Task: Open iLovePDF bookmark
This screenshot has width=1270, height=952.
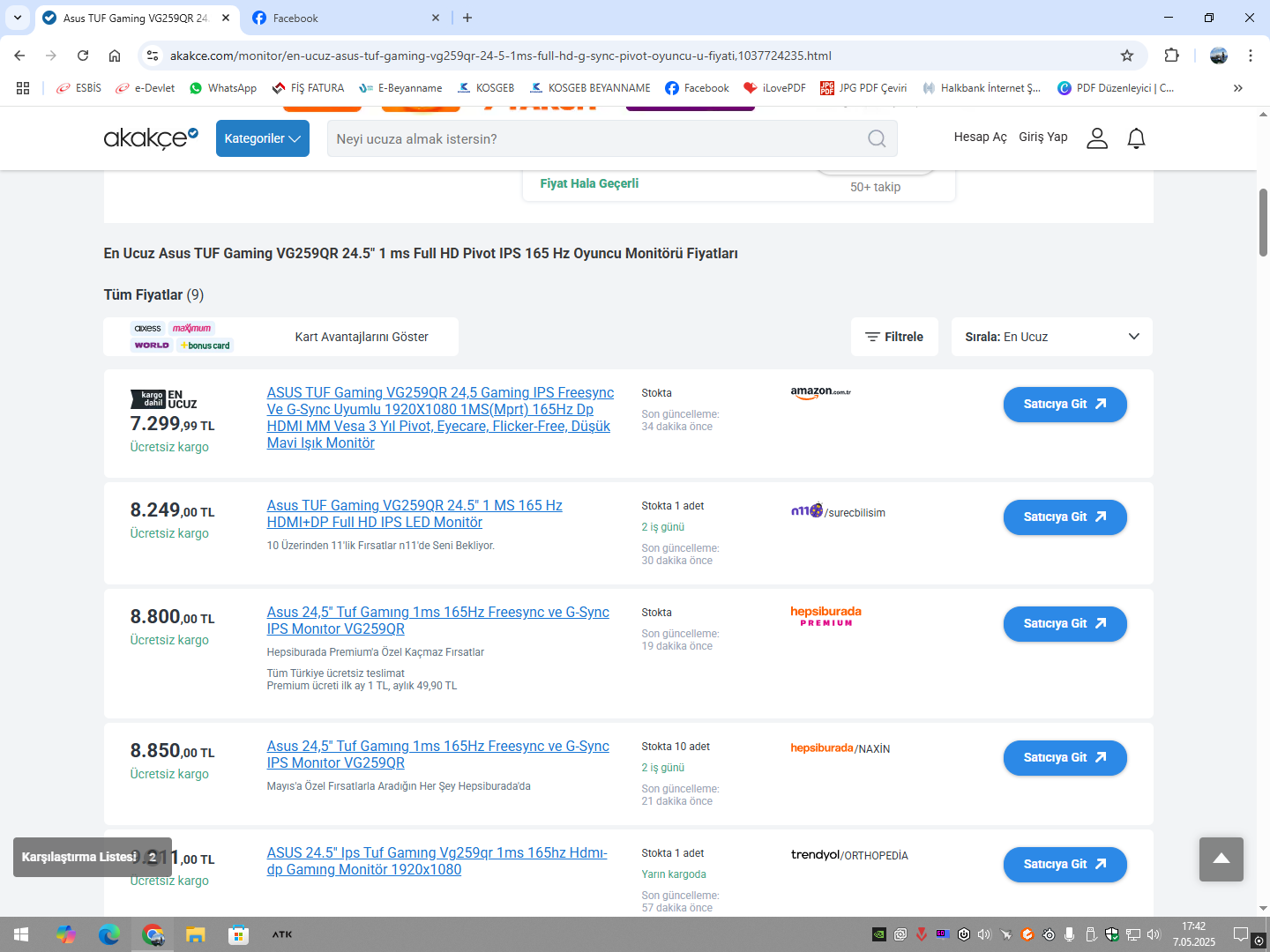Action: click(775, 88)
